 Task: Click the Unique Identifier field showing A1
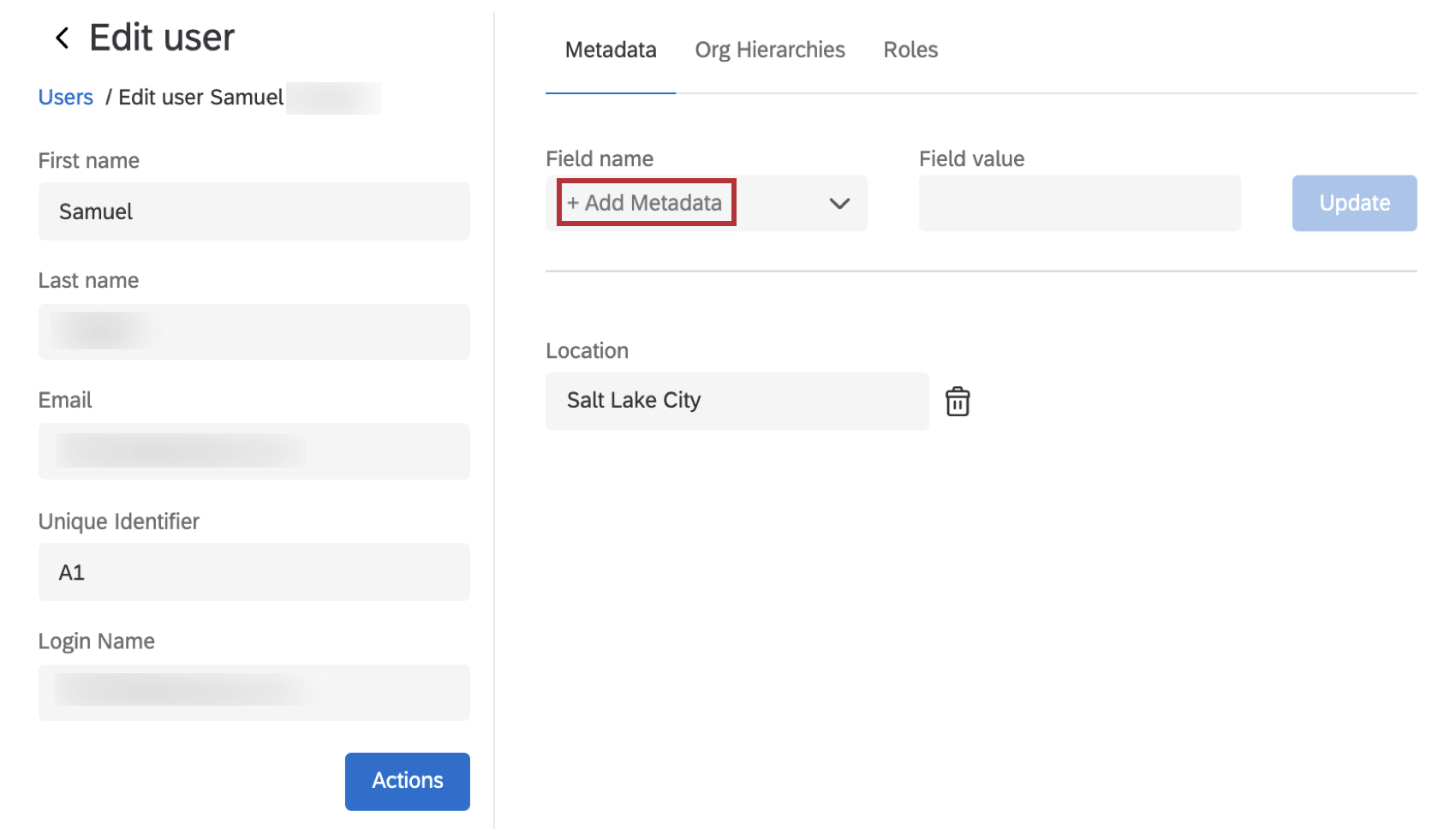tap(254, 572)
